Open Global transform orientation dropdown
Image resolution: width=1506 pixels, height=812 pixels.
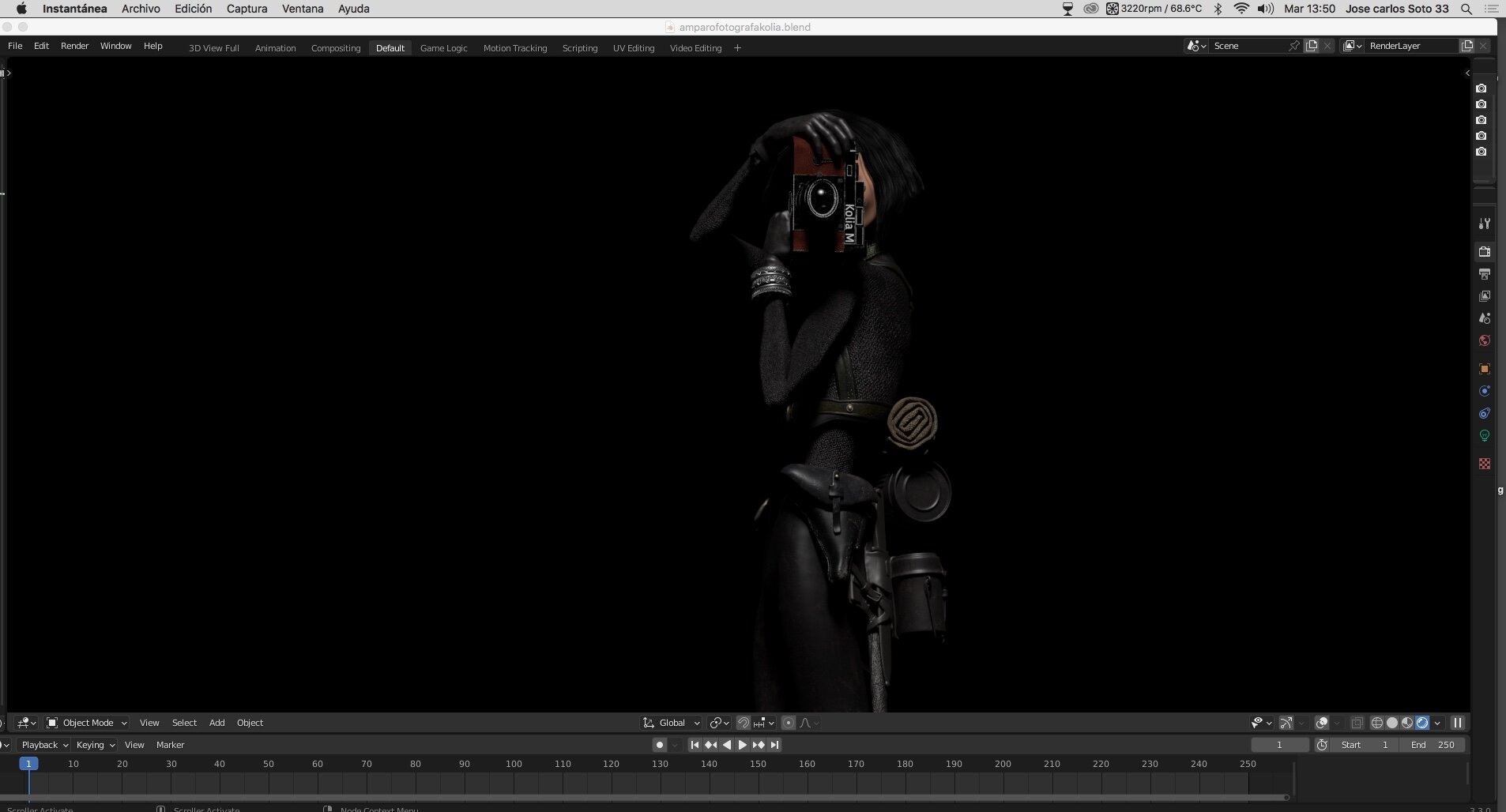click(672, 723)
